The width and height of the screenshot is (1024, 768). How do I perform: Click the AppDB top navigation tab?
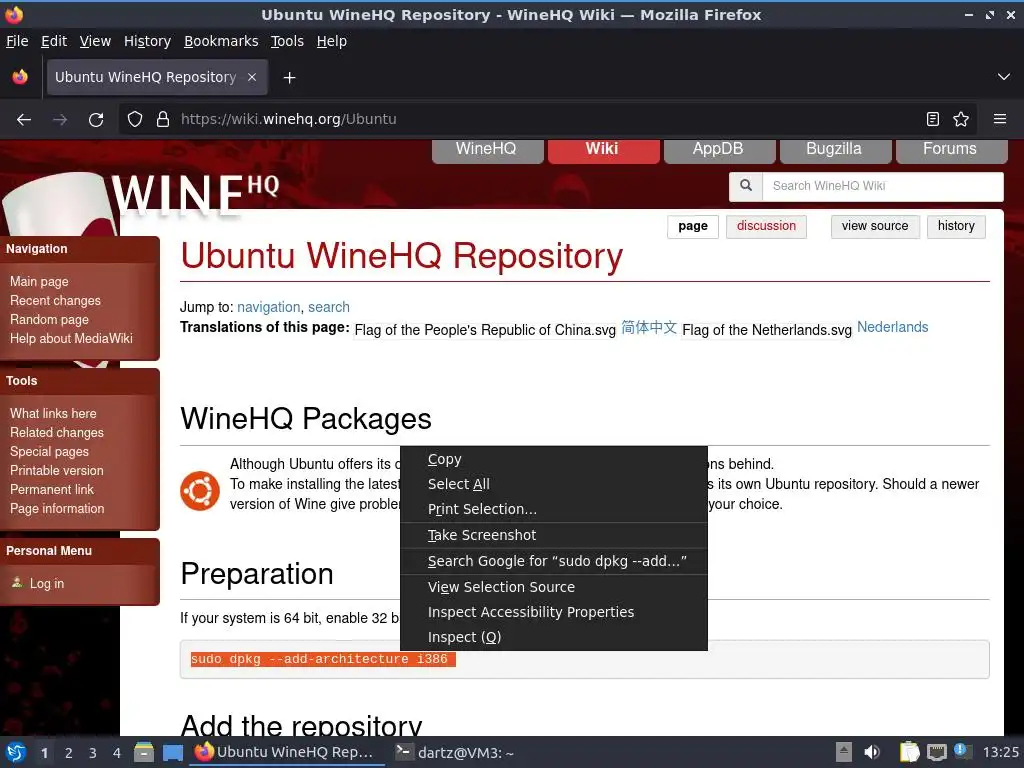point(719,150)
